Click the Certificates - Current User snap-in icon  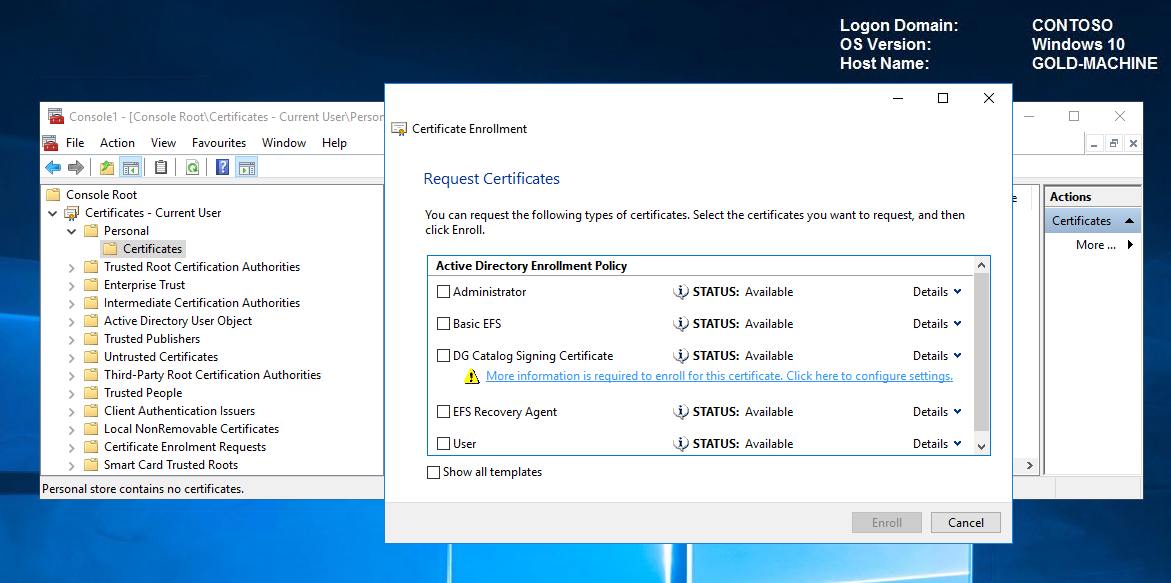coord(72,213)
